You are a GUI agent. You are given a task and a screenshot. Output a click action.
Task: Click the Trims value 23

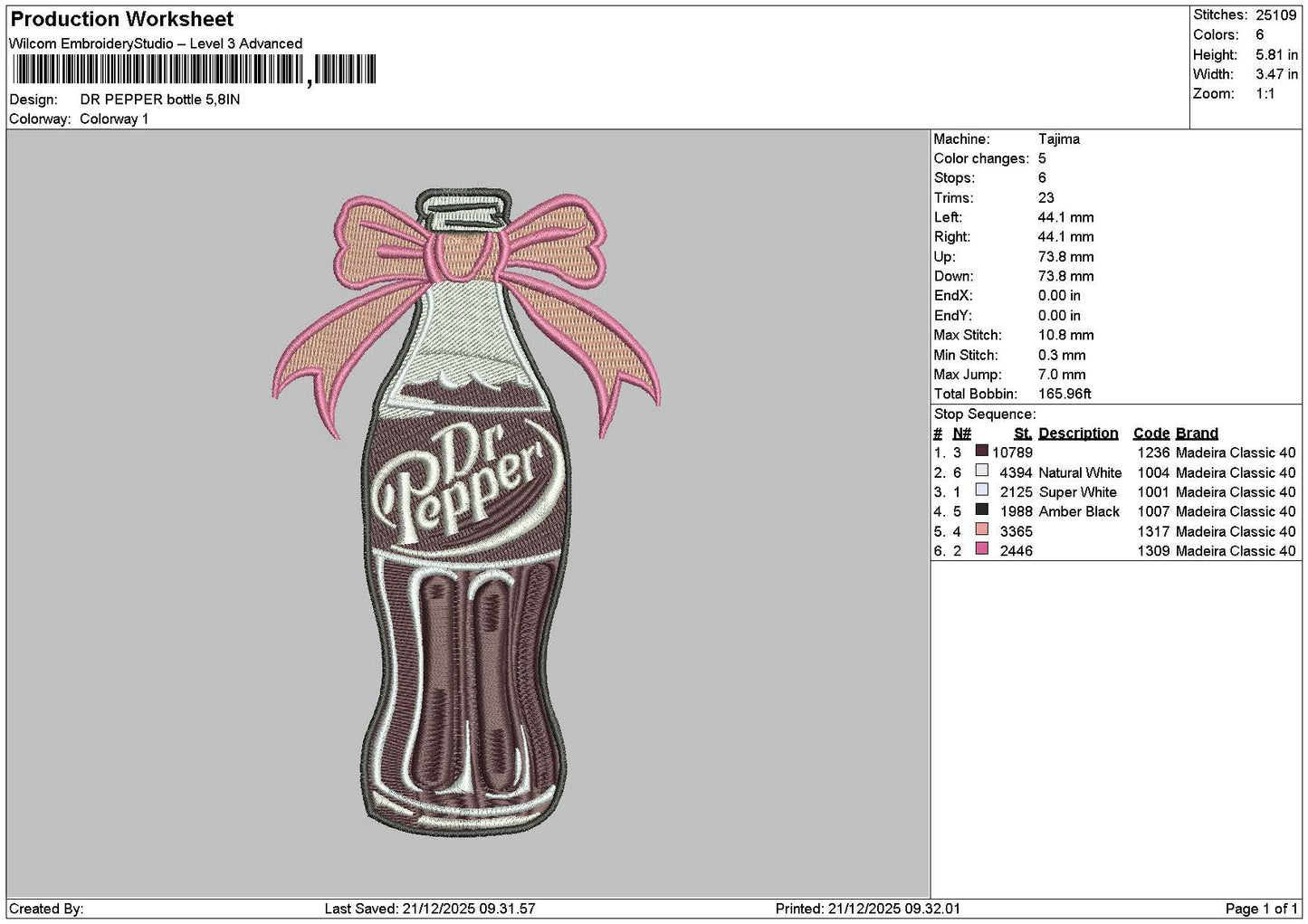pos(1045,198)
